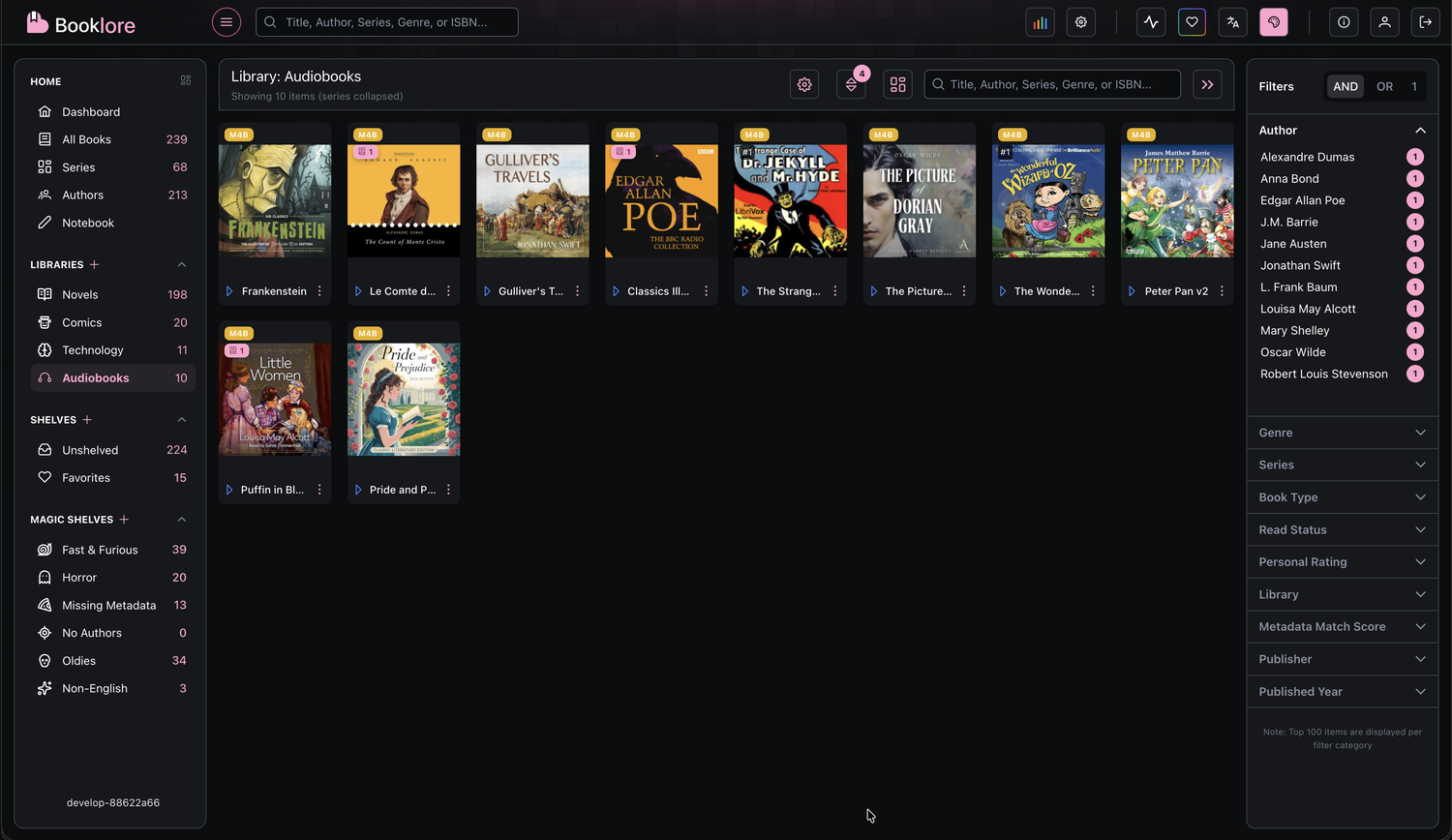Collapse the Libraries sidebar section
1452x840 pixels.
click(x=182, y=264)
